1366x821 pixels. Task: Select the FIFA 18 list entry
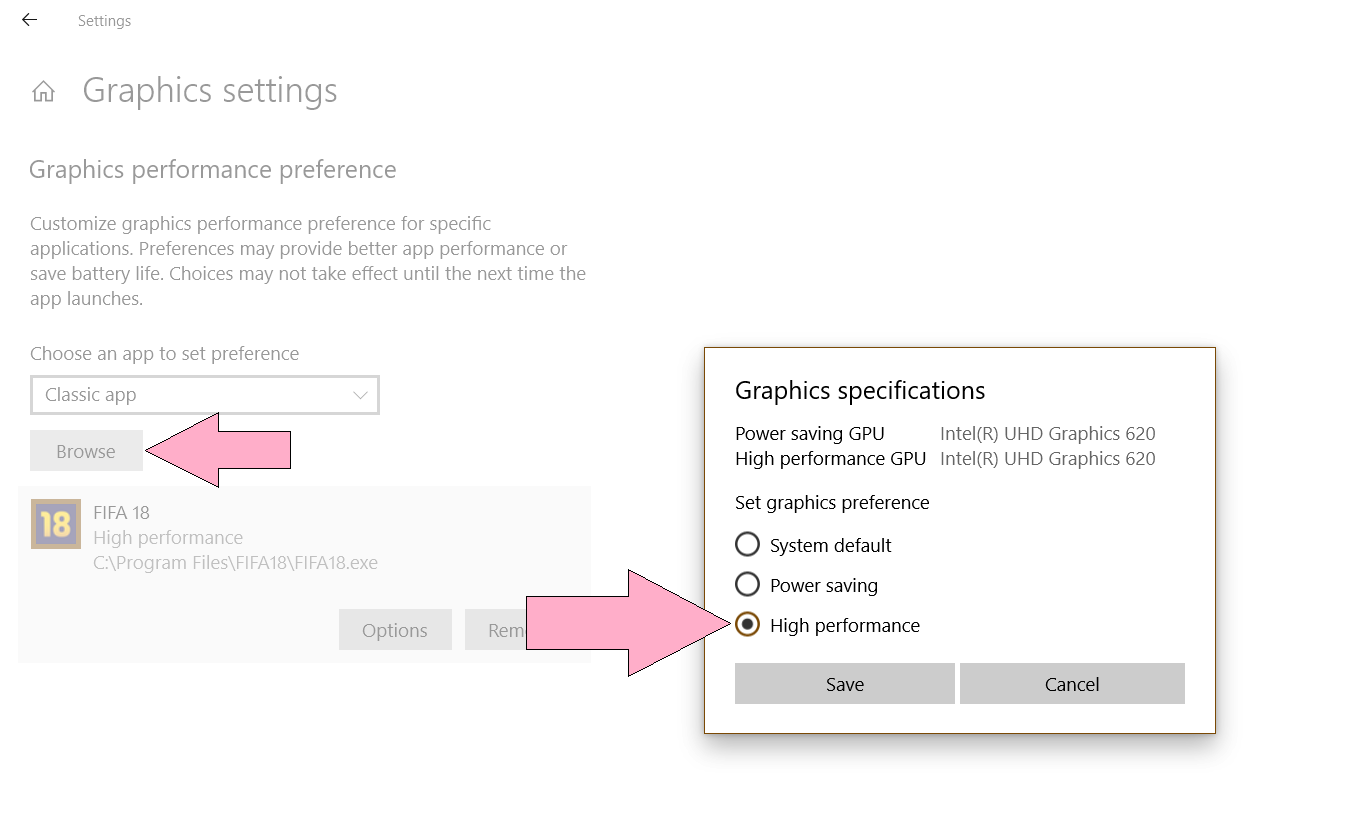304,574
